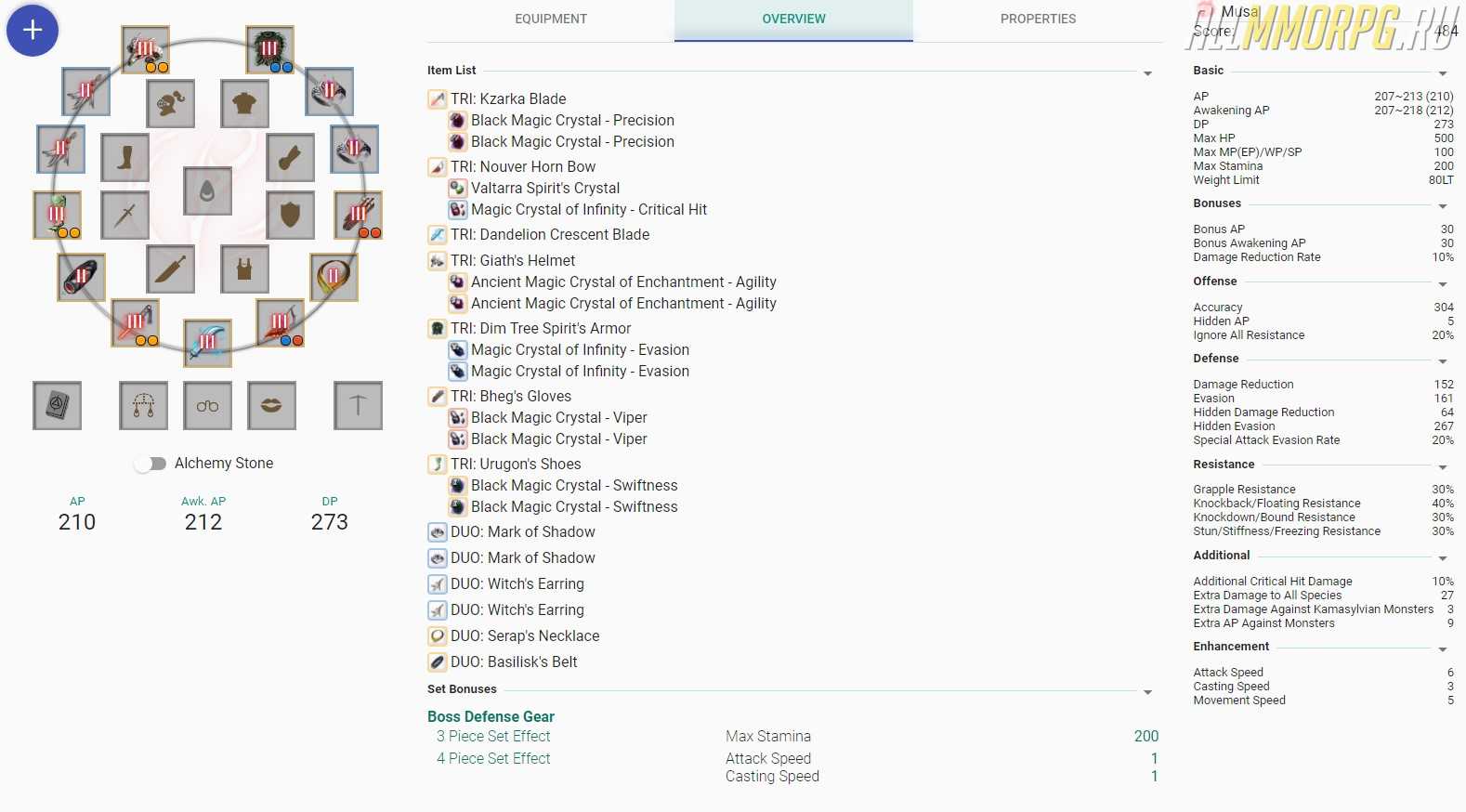Select the Basilisk's Belt equipped icon

pos(81,277)
